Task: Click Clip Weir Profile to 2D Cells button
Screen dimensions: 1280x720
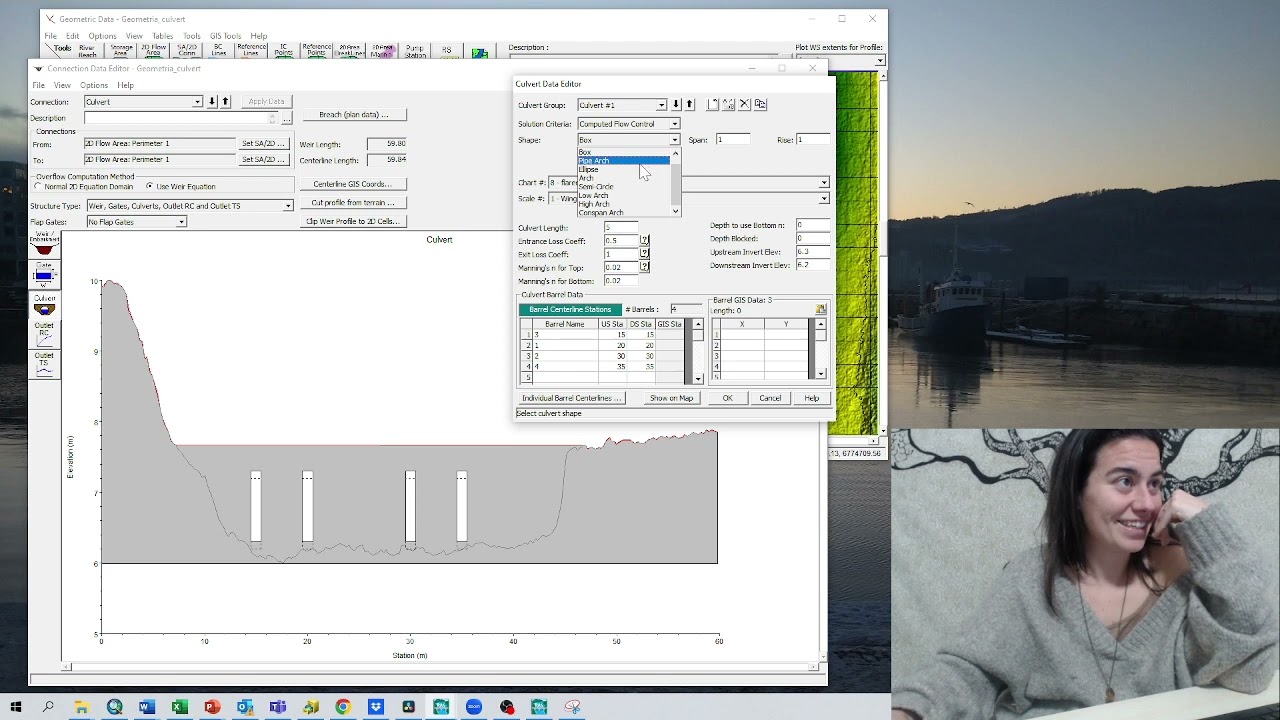Action: click(x=352, y=221)
